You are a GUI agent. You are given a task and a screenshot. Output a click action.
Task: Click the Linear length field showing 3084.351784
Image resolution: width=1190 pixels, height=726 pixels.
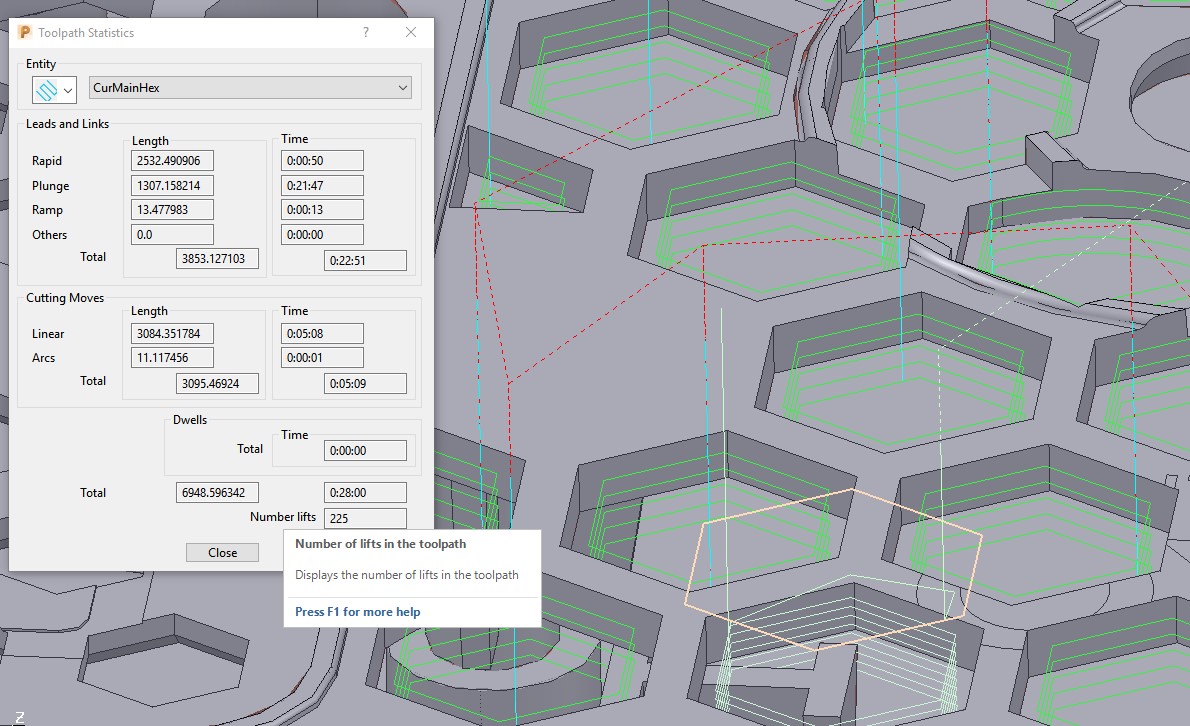point(172,333)
